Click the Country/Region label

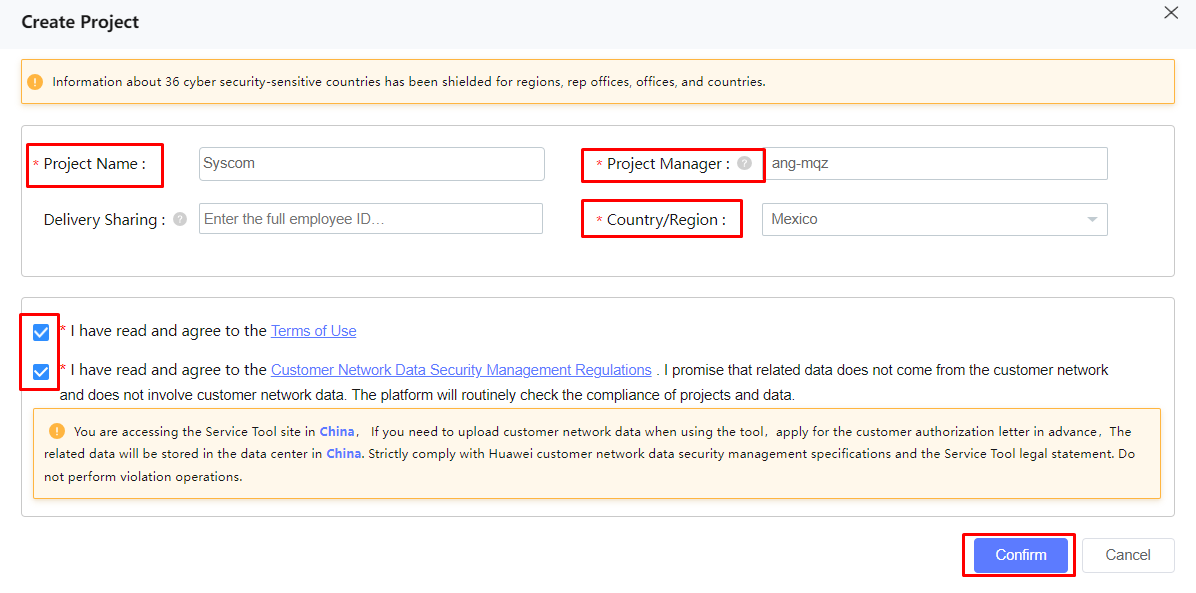(x=666, y=220)
